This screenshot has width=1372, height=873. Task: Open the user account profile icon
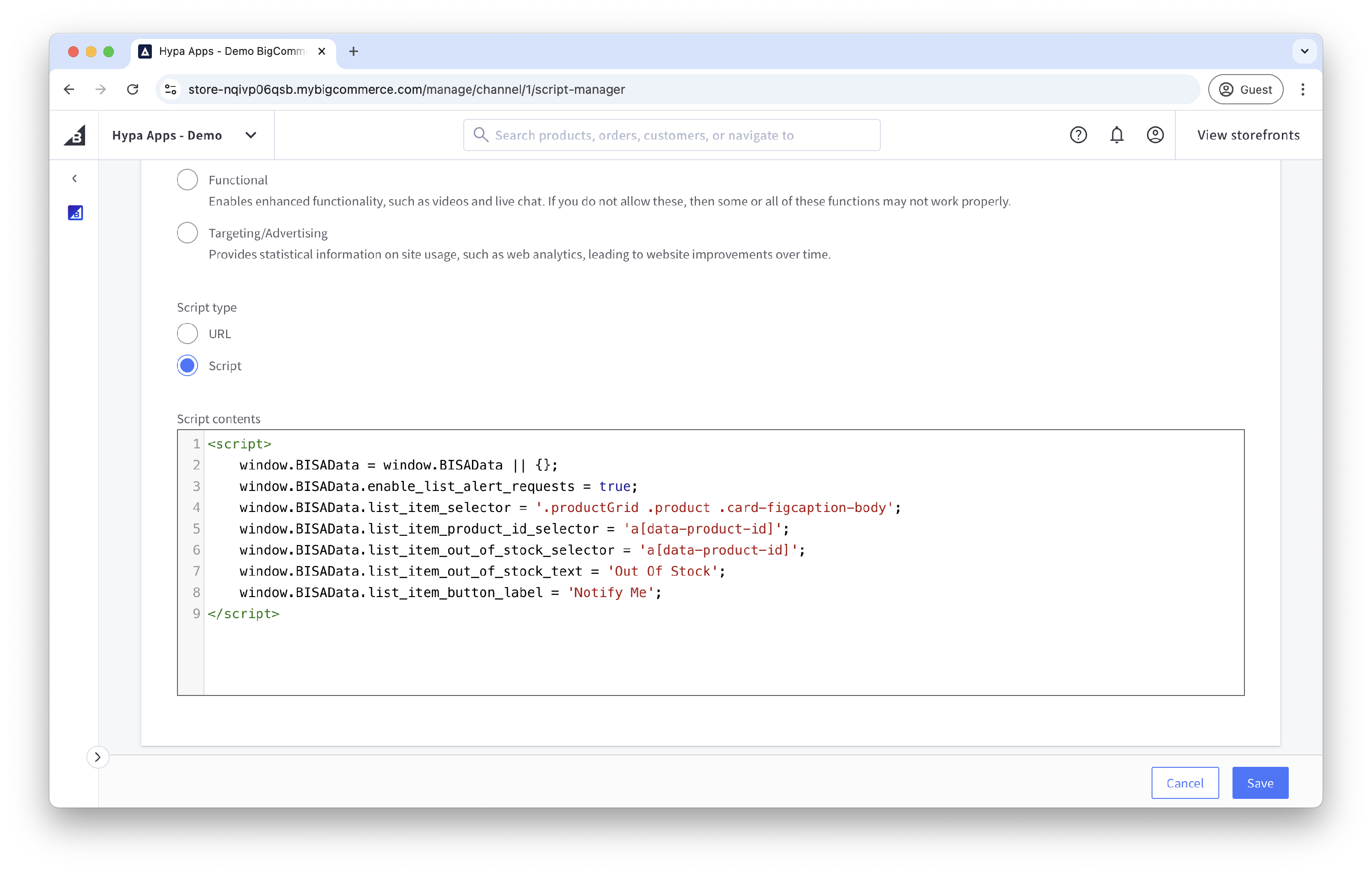1155,135
